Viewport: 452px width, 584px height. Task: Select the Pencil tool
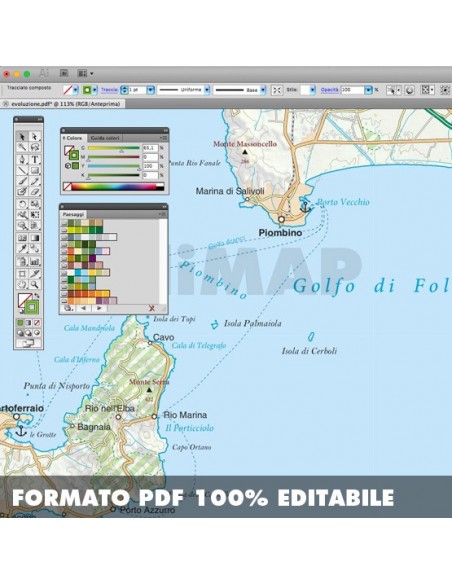coord(35,181)
